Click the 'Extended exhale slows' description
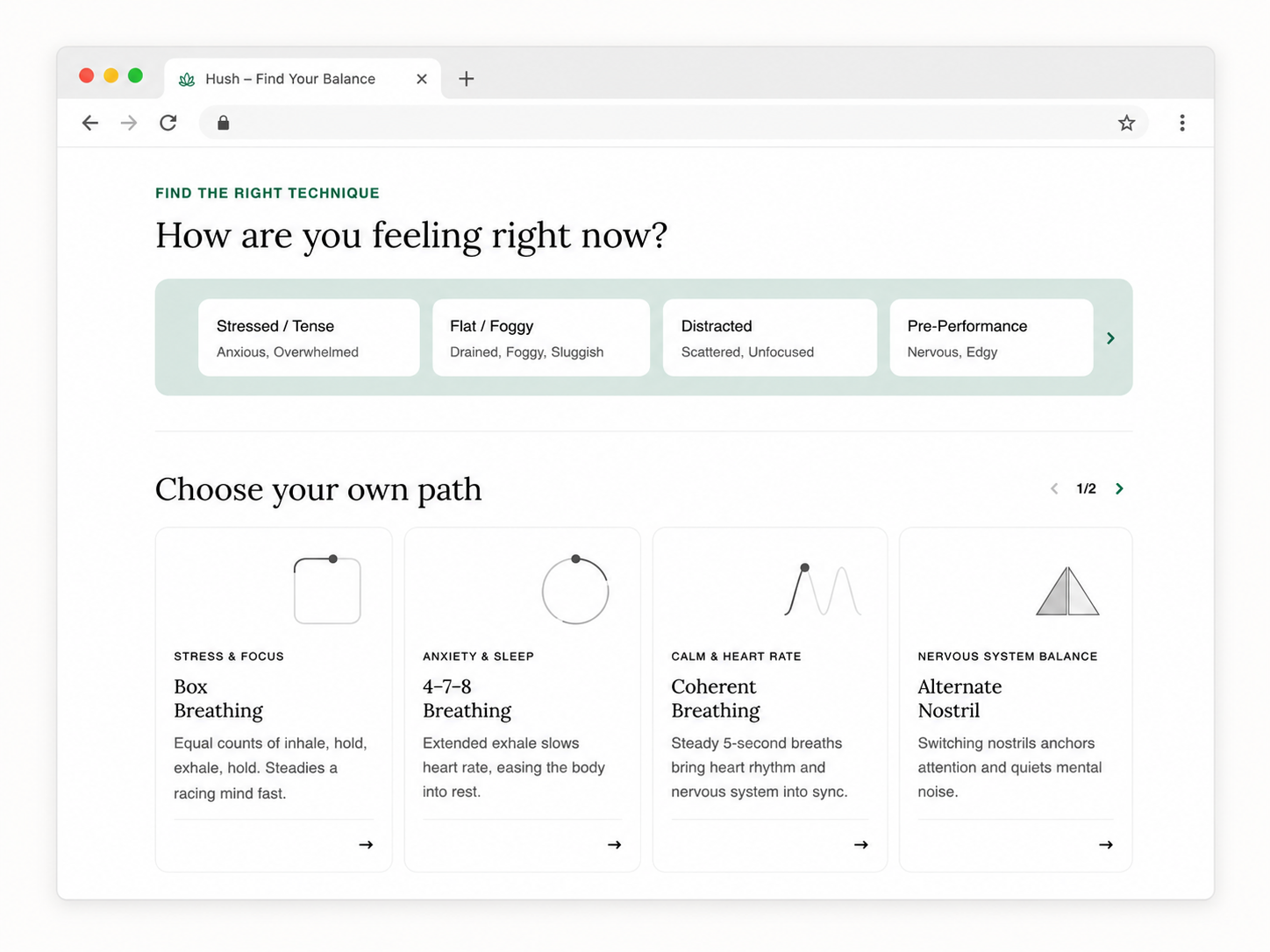Screen dimensions: 1270x952 point(514,767)
